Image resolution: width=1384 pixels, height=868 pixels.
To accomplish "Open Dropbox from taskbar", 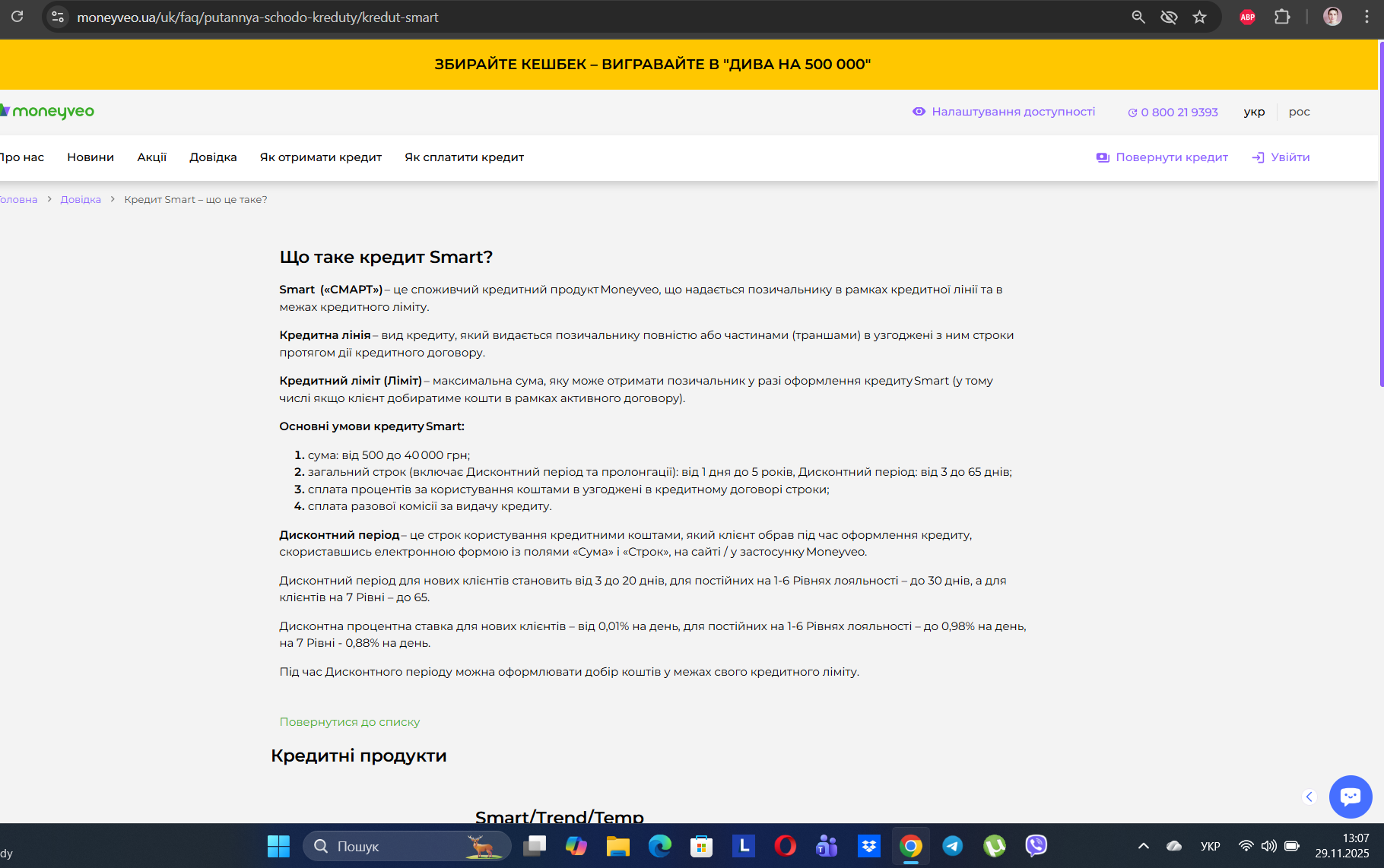I will click(868, 846).
